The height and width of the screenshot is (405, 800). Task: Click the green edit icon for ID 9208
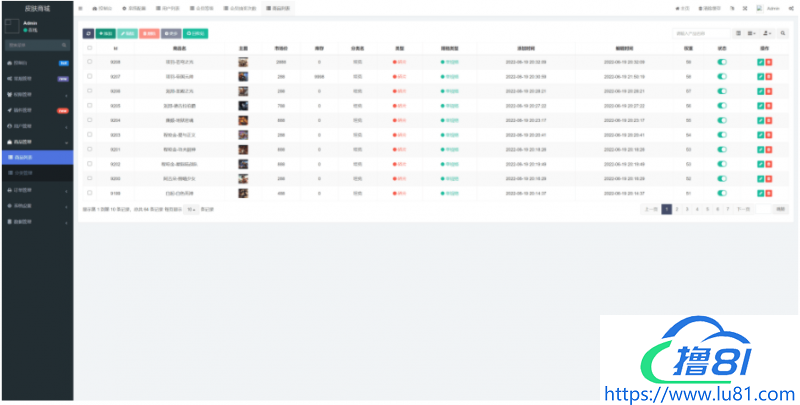(x=761, y=62)
